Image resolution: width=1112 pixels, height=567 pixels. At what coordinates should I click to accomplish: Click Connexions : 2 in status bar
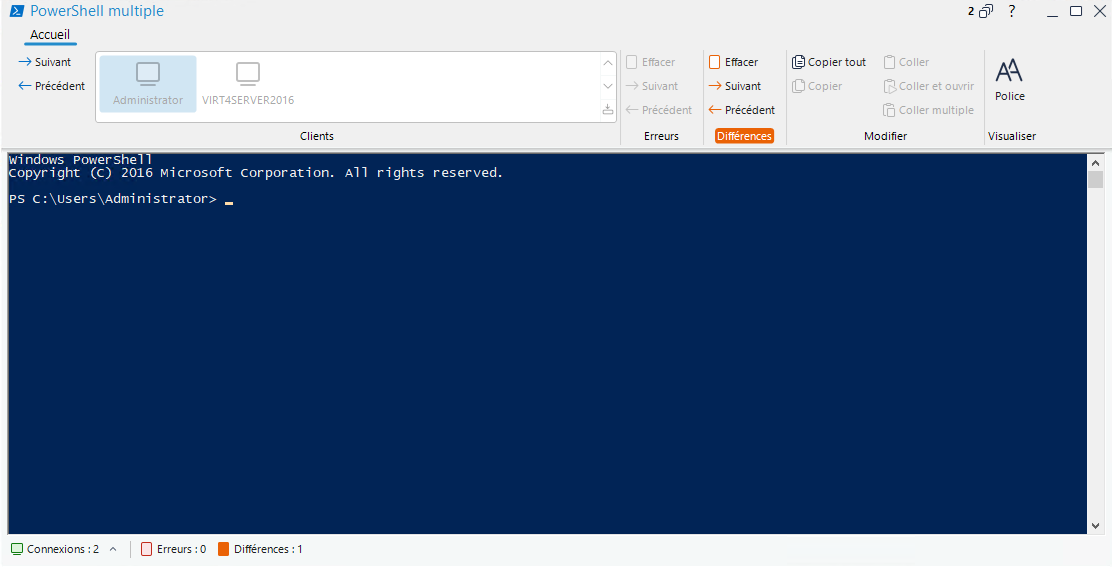[55, 549]
